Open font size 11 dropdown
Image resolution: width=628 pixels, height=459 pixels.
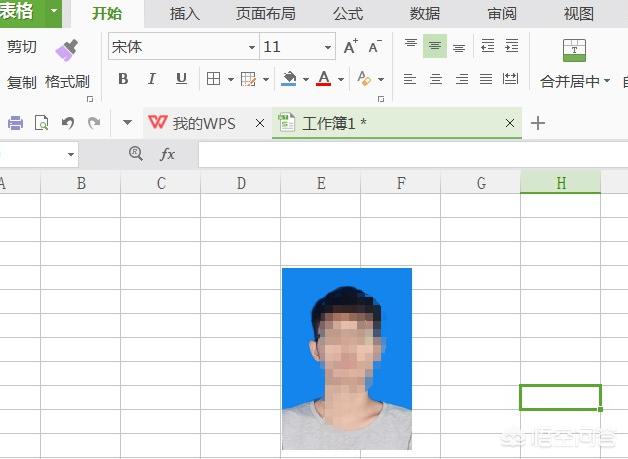(328, 47)
